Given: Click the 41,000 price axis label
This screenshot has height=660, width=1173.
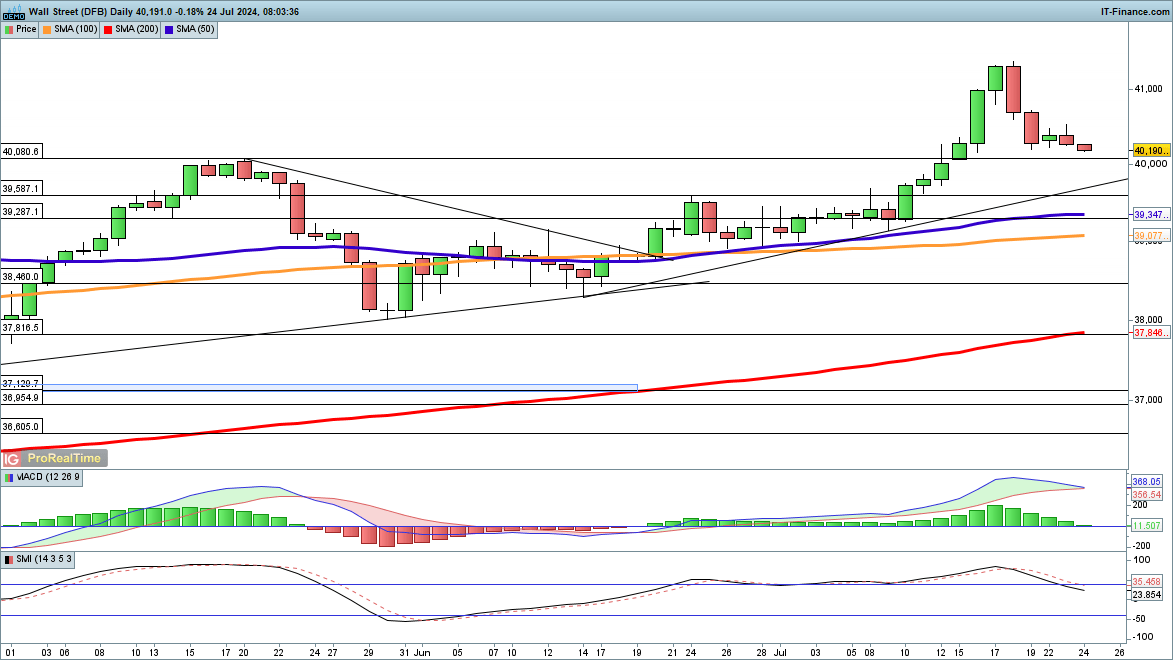Looking at the screenshot, I should coord(1149,89).
